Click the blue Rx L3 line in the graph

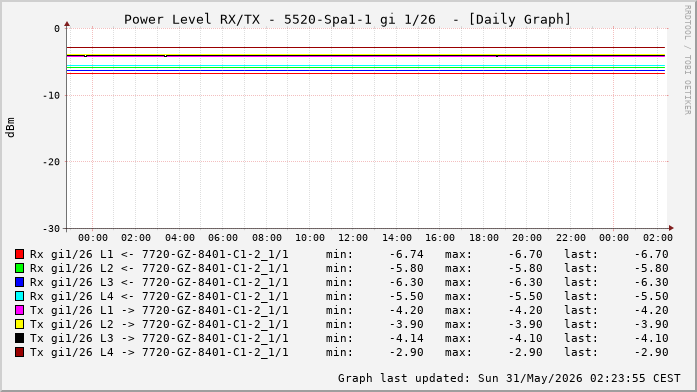coord(366,70)
